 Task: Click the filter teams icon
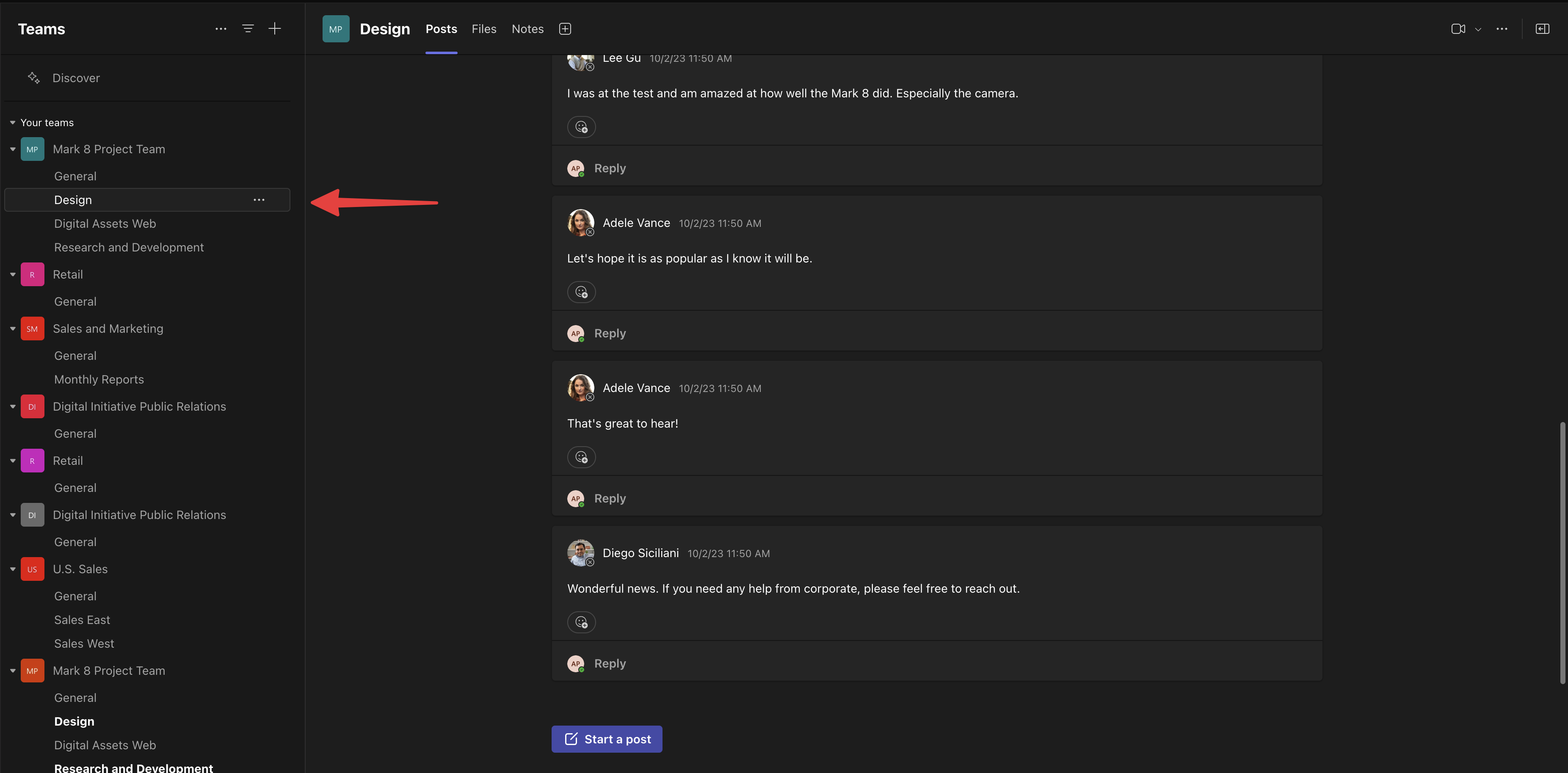(x=248, y=29)
